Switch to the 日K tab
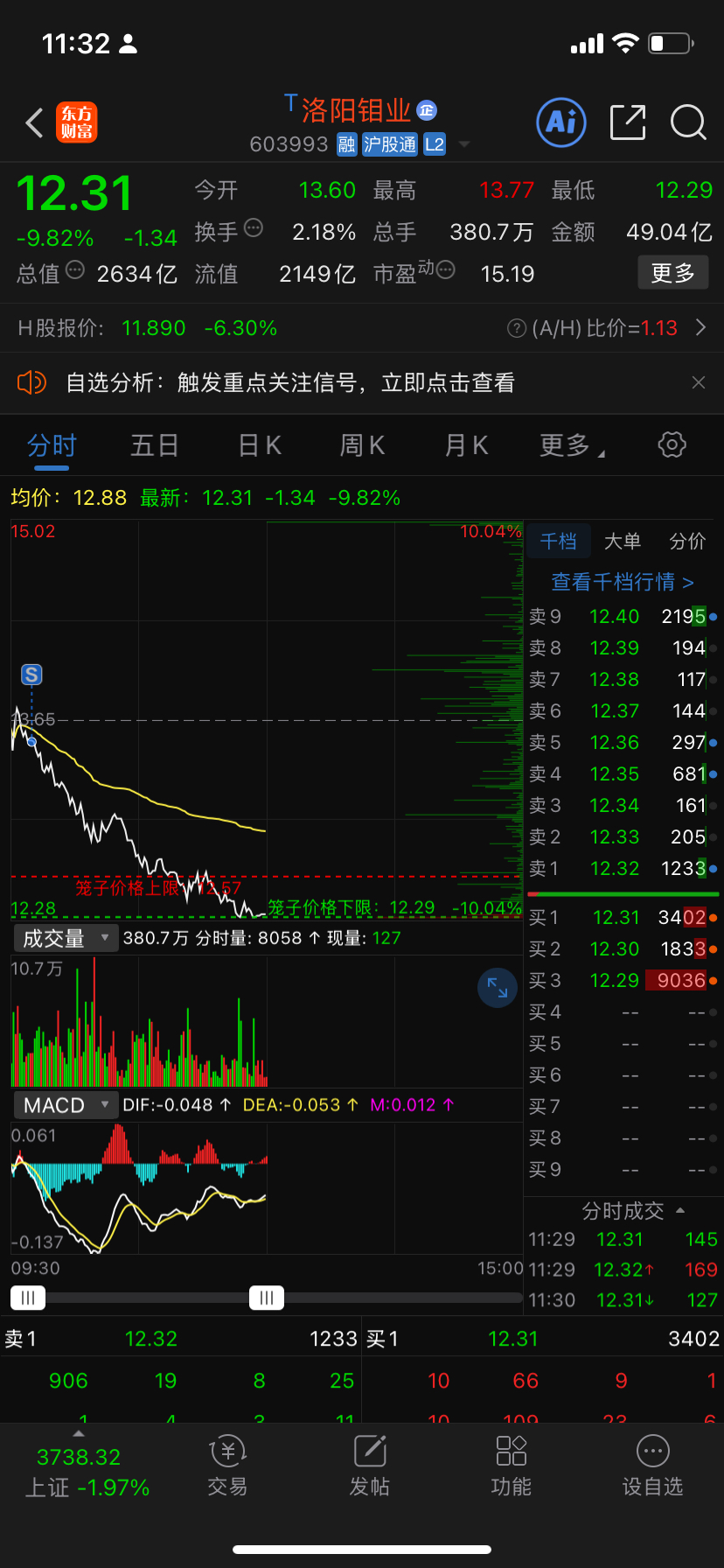724x1568 pixels. [260, 445]
